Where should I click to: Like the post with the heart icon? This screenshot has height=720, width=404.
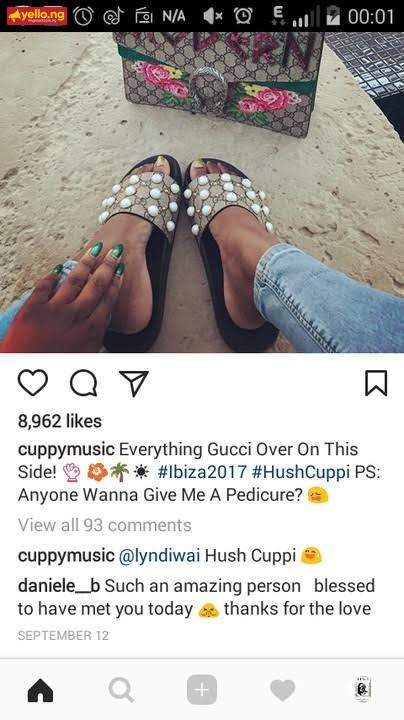pos(33,383)
